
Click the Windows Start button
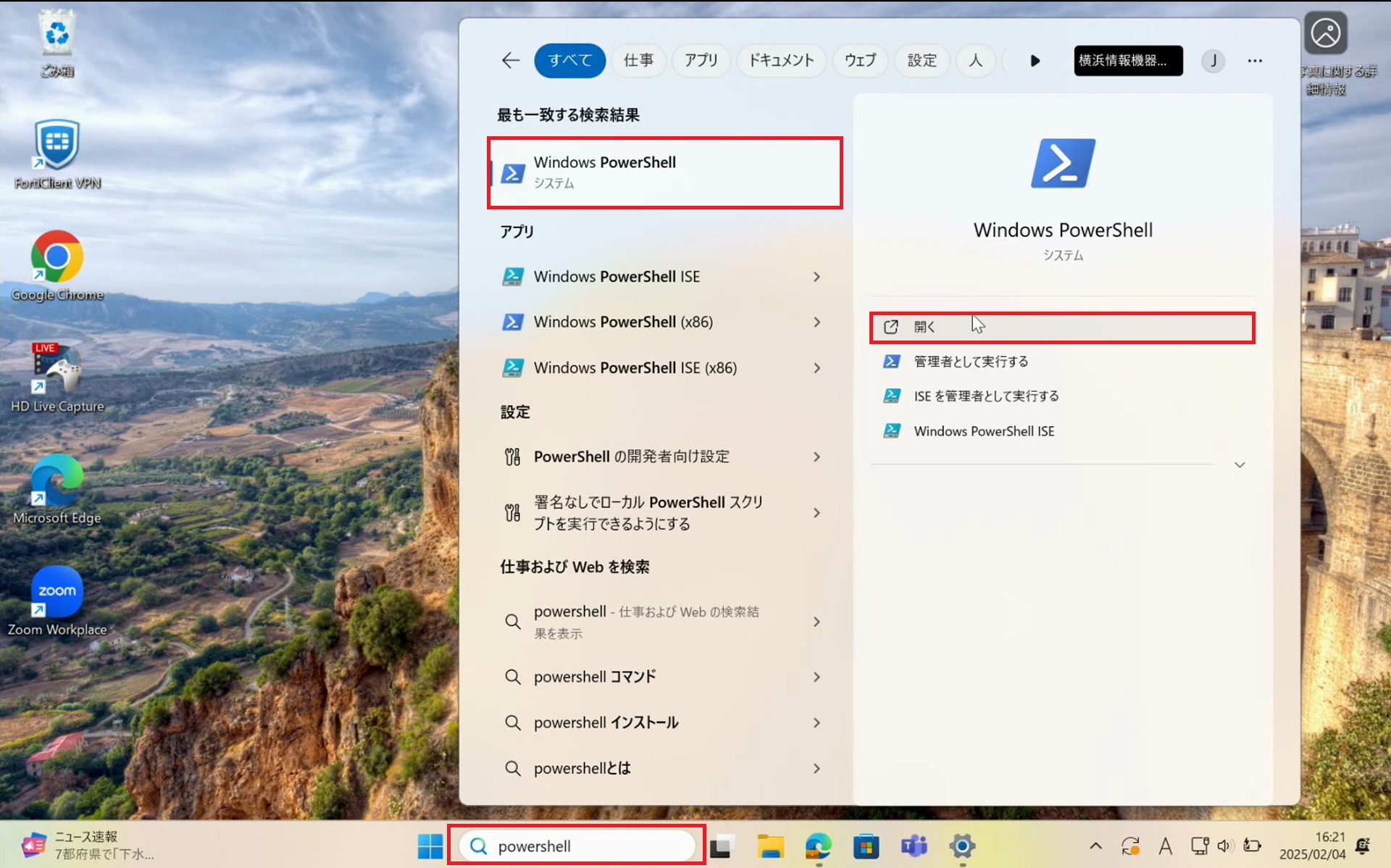click(430, 846)
